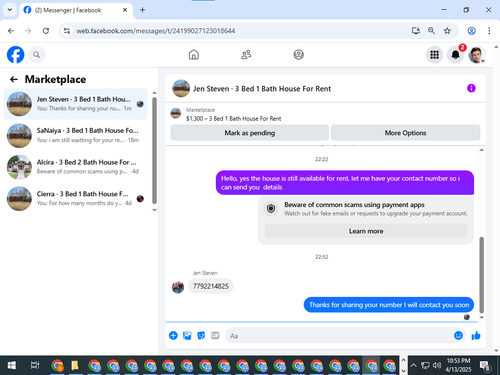Viewport: 500px width, 375px height.
Task: Open conversation information purple icon
Action: click(x=471, y=88)
